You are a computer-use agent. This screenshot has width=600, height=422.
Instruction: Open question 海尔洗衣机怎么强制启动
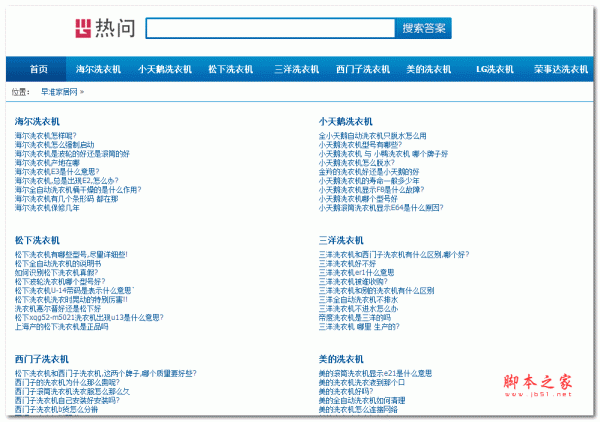[x=54, y=145]
